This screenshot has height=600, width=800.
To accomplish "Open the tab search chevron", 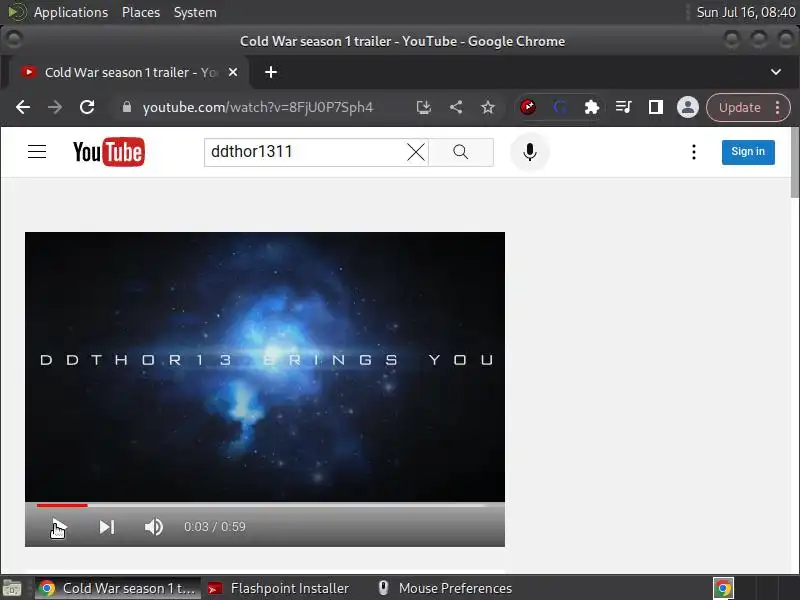I will [x=776, y=72].
